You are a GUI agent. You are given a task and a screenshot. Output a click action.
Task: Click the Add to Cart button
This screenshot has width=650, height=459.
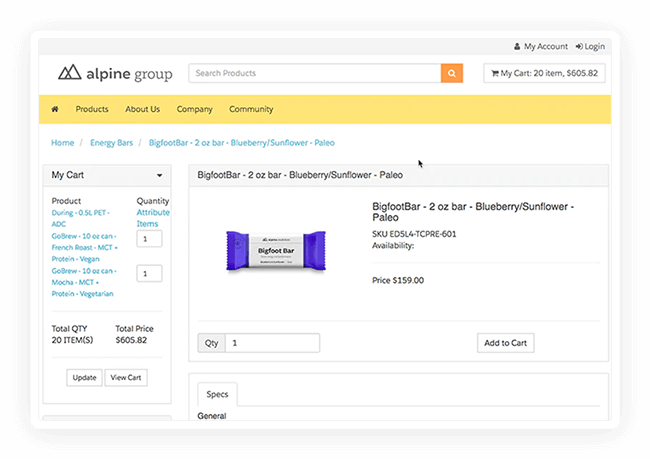pyautogui.click(x=505, y=343)
